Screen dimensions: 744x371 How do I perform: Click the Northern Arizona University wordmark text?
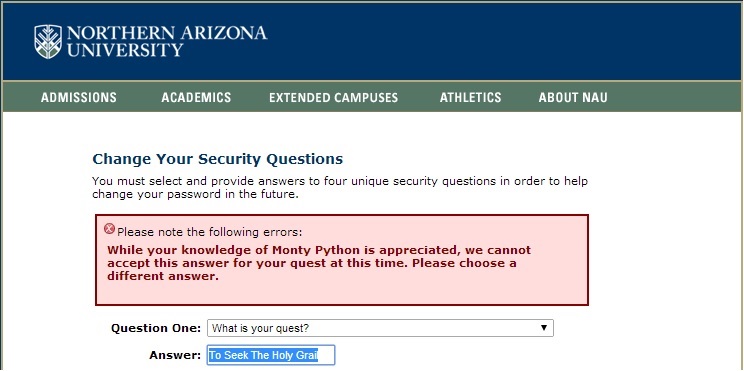(167, 41)
